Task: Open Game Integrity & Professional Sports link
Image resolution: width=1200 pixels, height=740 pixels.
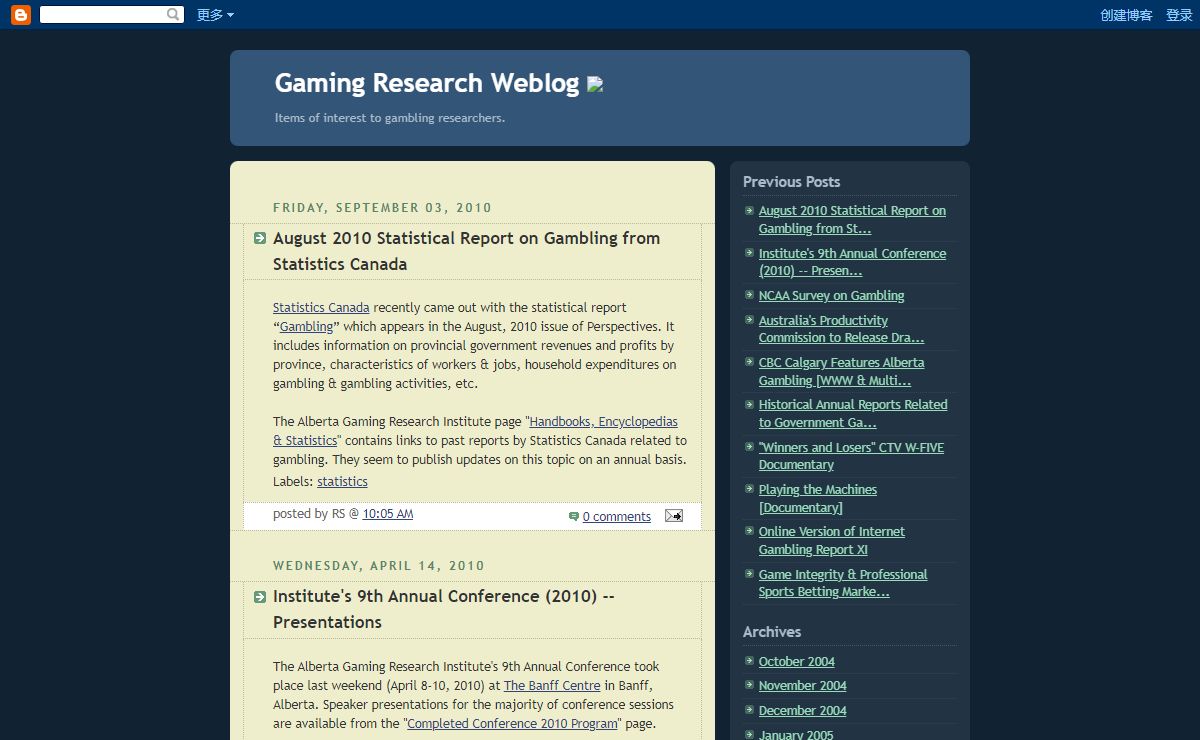Action: pos(843,583)
